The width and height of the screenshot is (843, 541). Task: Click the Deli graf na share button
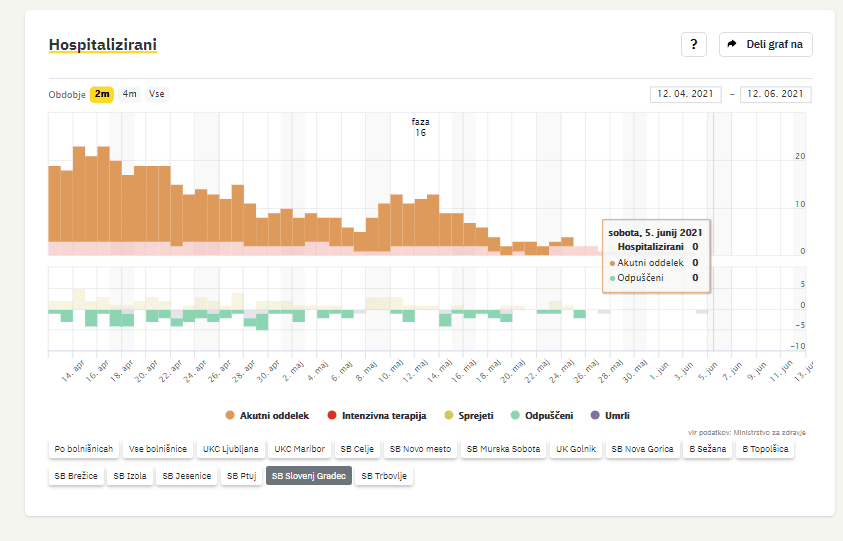(x=765, y=45)
